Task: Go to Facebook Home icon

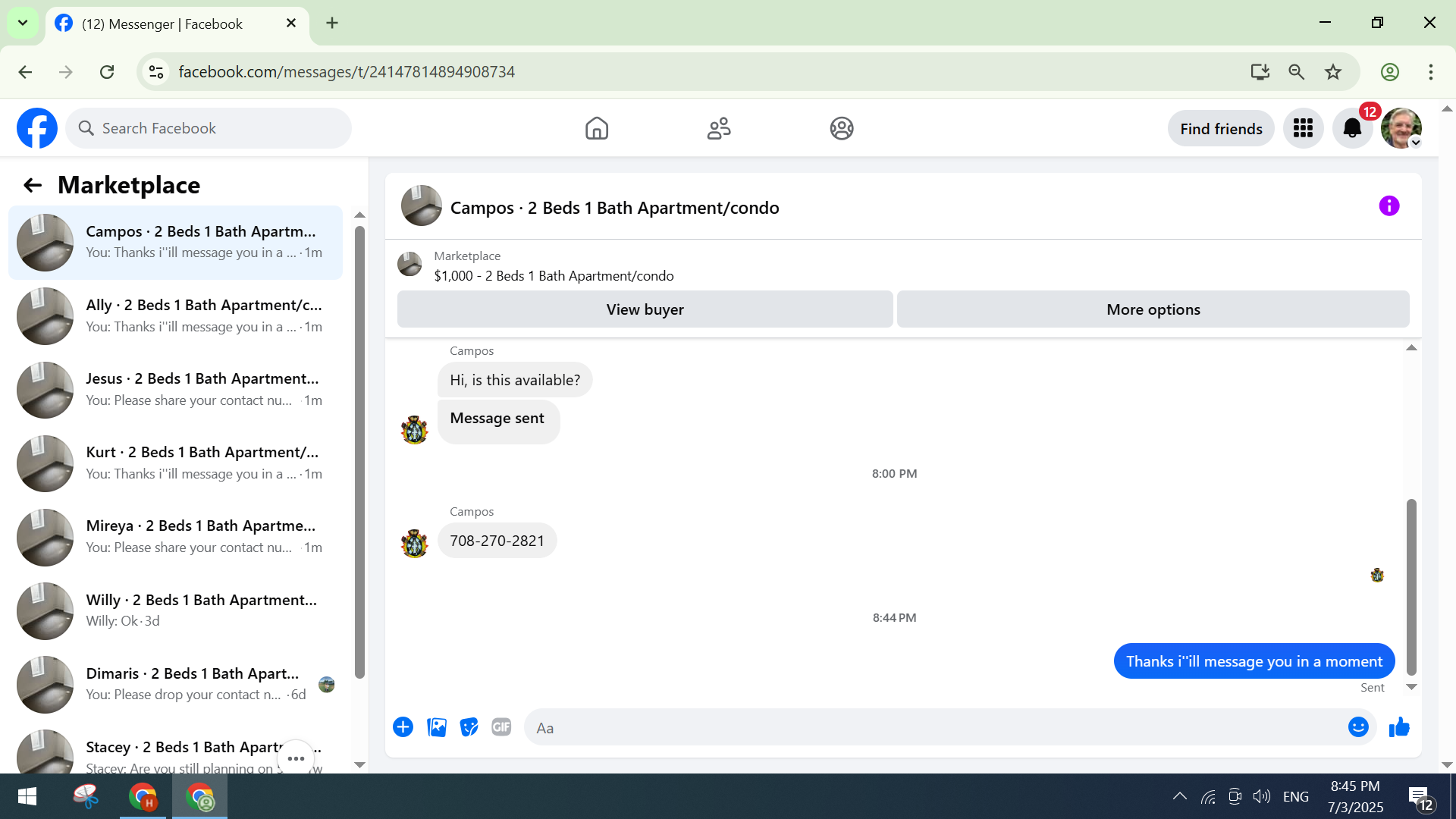Action: (x=597, y=129)
